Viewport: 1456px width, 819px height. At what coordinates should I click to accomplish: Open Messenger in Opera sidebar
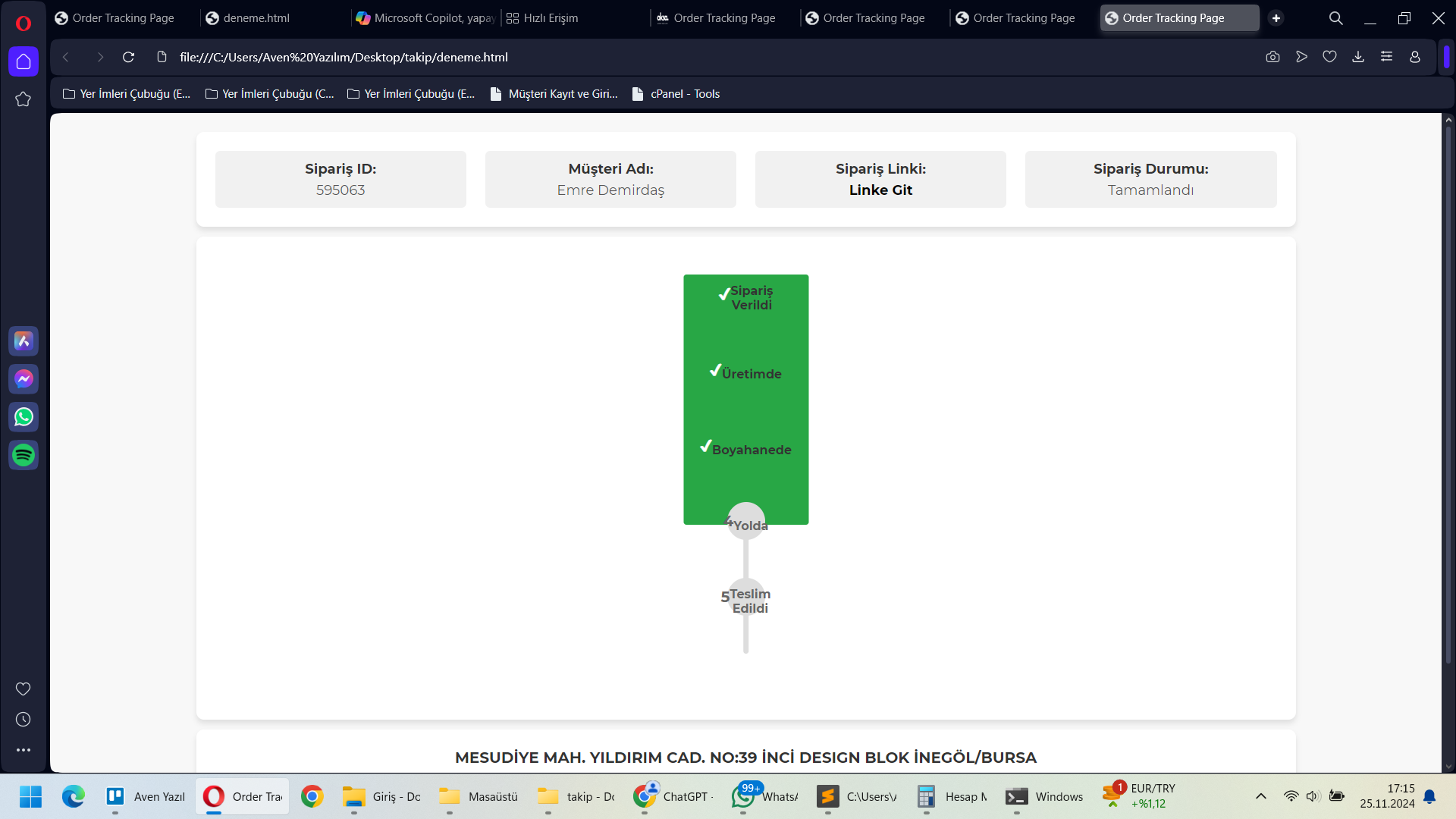[24, 379]
